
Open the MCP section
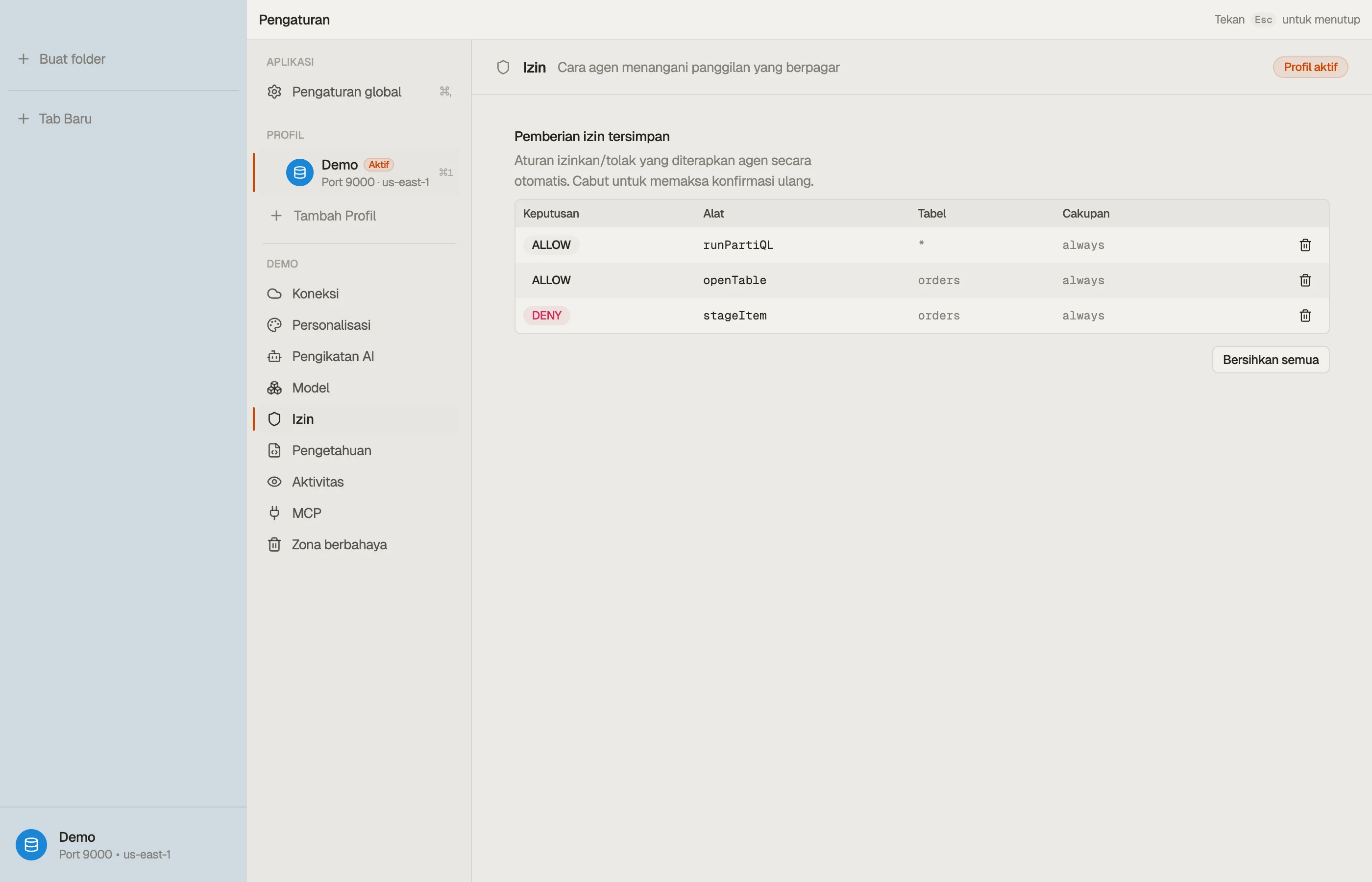click(x=359, y=513)
